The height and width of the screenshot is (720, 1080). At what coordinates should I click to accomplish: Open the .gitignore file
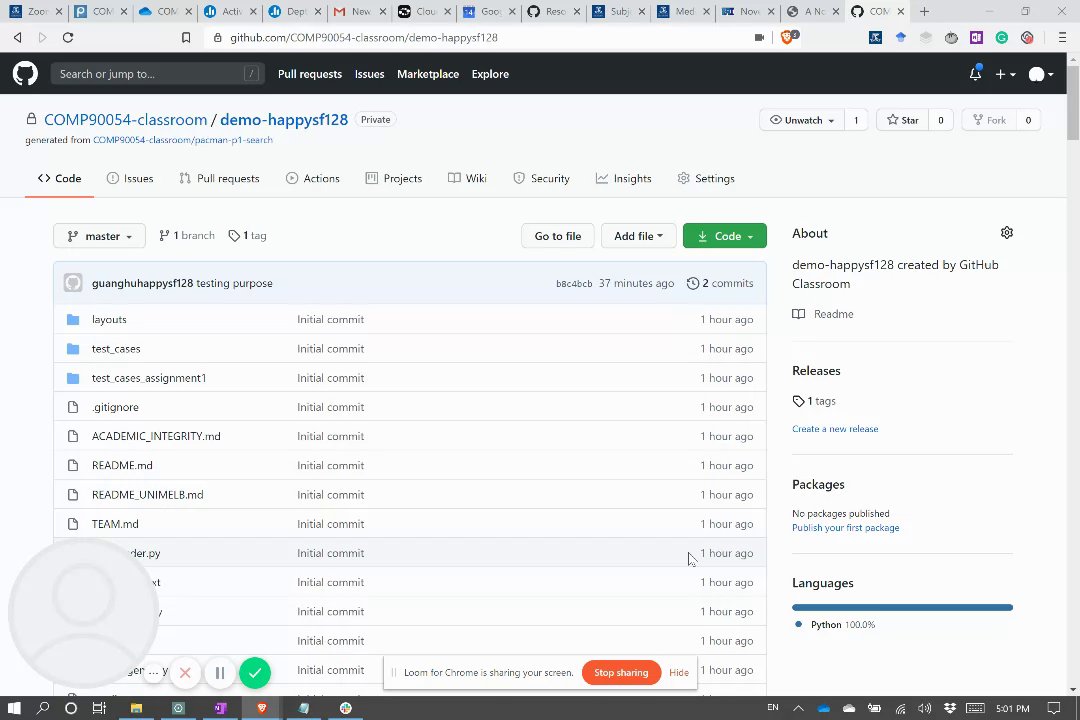pos(115,407)
